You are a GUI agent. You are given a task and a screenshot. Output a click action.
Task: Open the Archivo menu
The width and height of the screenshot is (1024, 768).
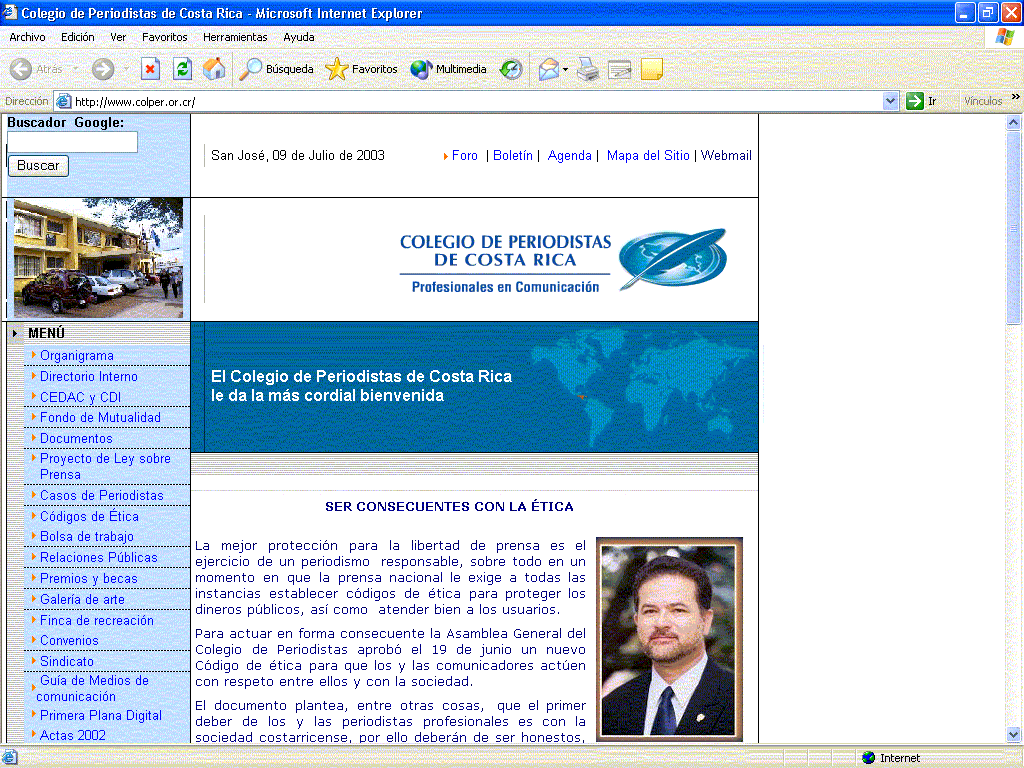(27, 37)
